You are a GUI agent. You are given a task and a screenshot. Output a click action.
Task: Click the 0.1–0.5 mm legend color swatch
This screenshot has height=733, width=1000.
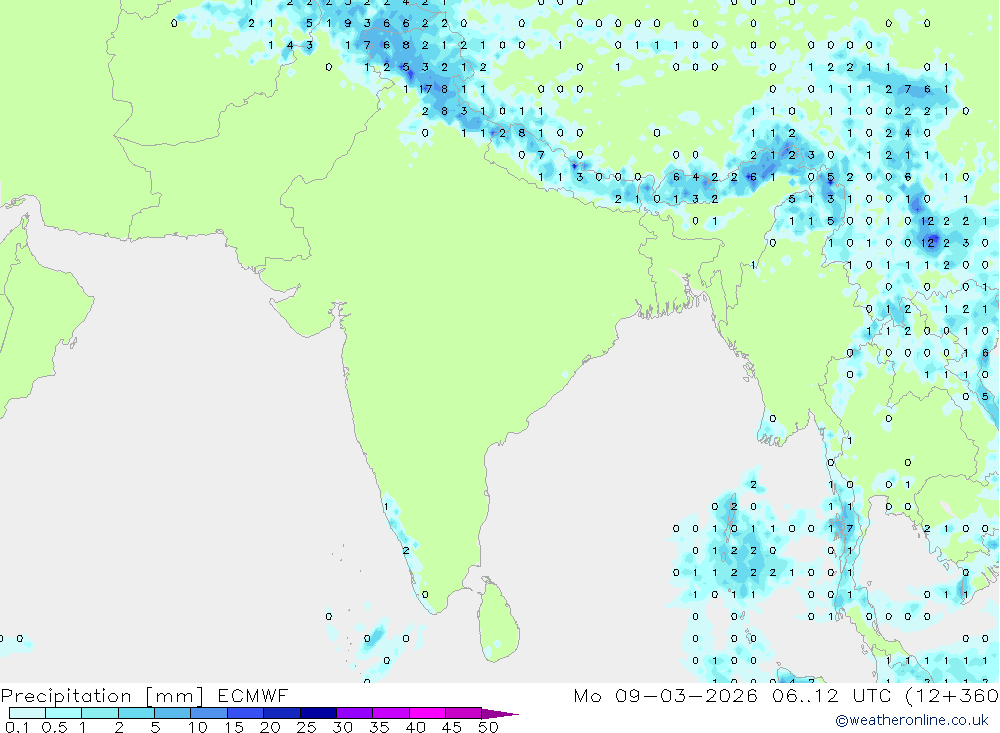coord(27,713)
